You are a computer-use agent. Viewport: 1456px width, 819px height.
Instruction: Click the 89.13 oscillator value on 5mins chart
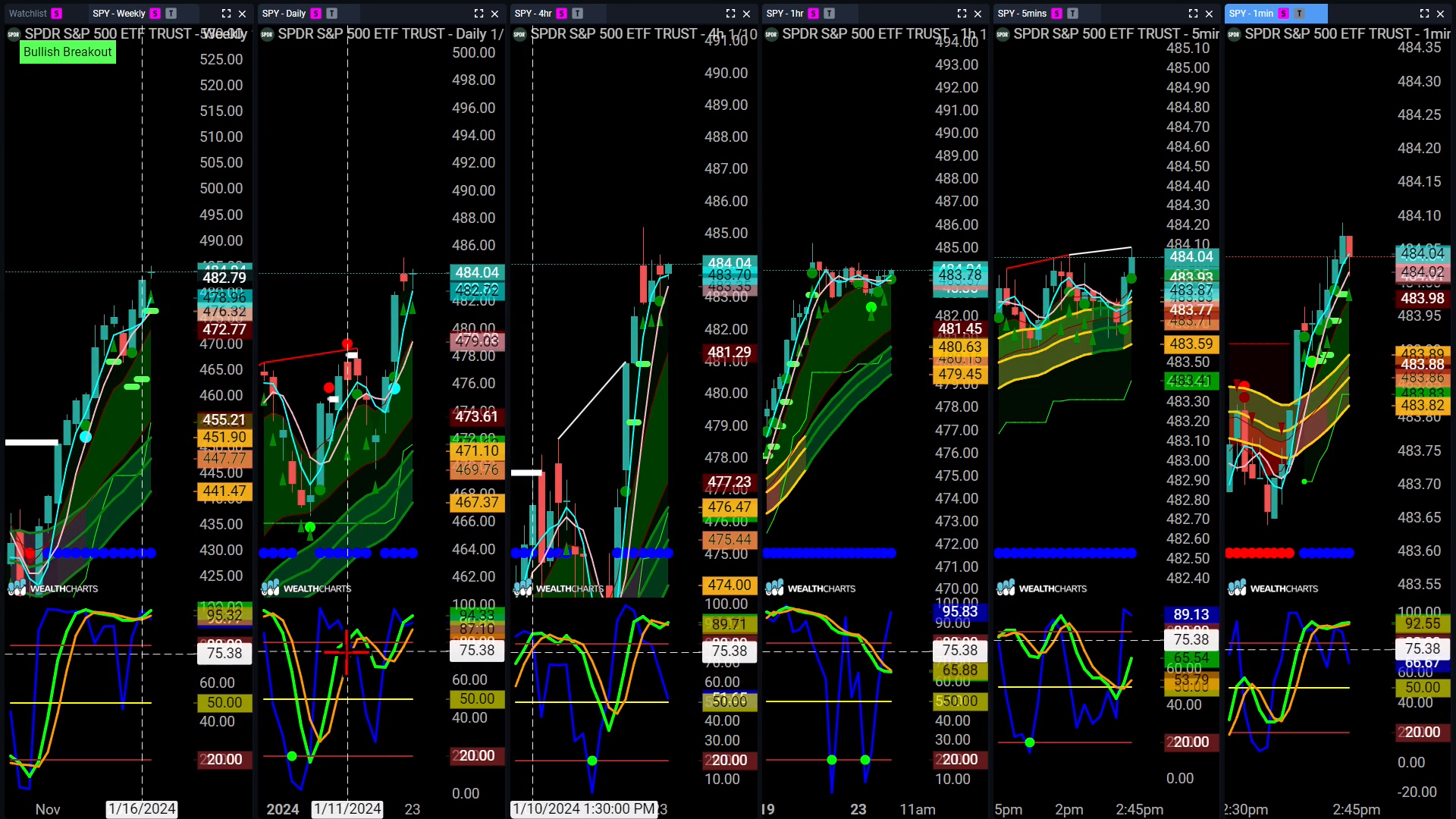point(1191,615)
